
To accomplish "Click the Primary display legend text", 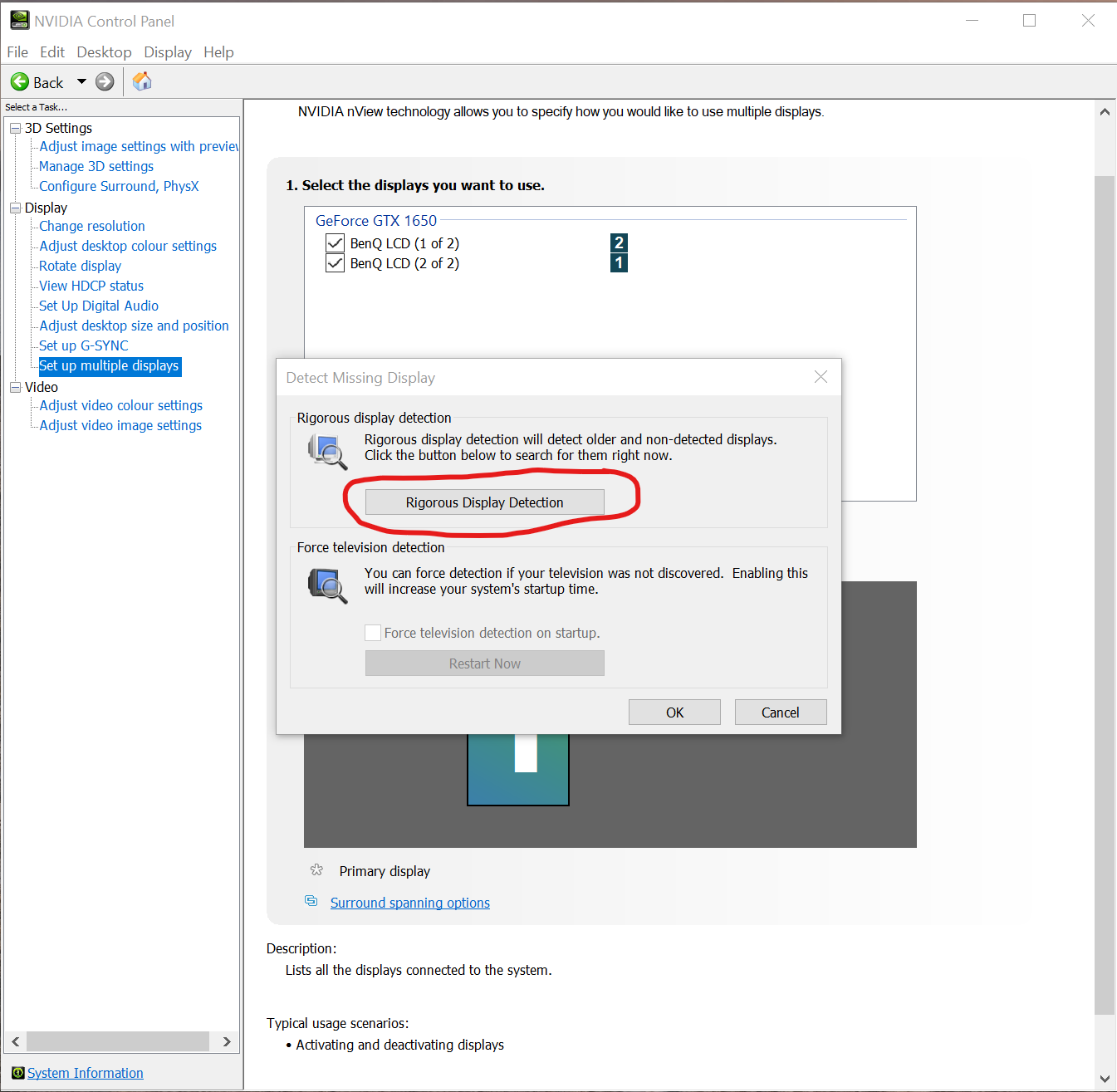I will coord(385,871).
